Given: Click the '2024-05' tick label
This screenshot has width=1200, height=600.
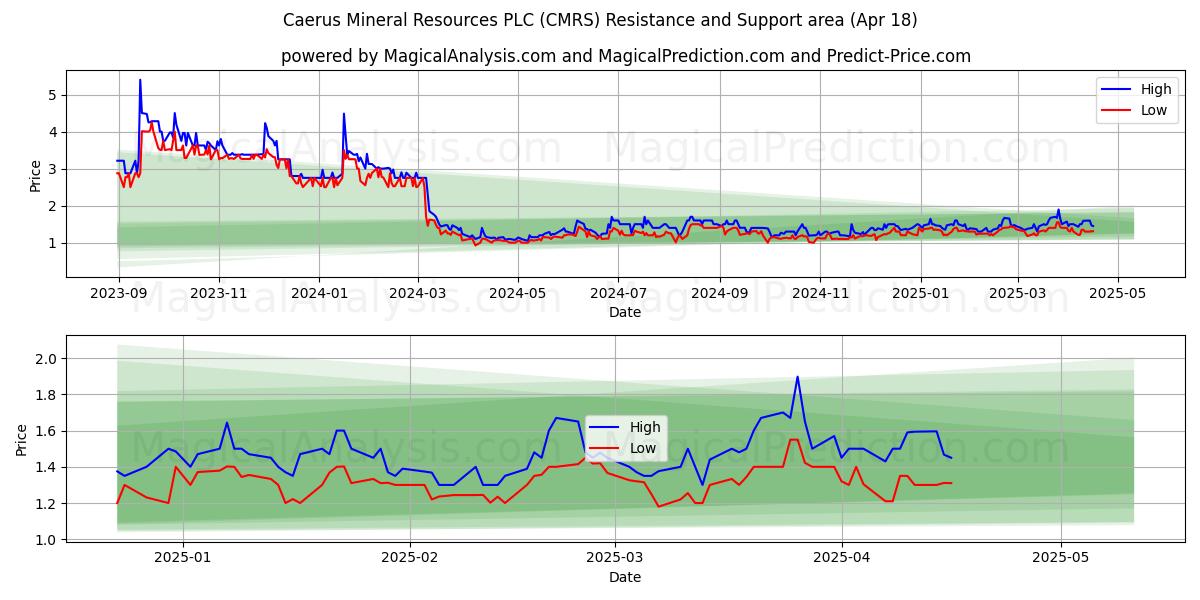Looking at the screenshot, I should (x=518, y=294).
